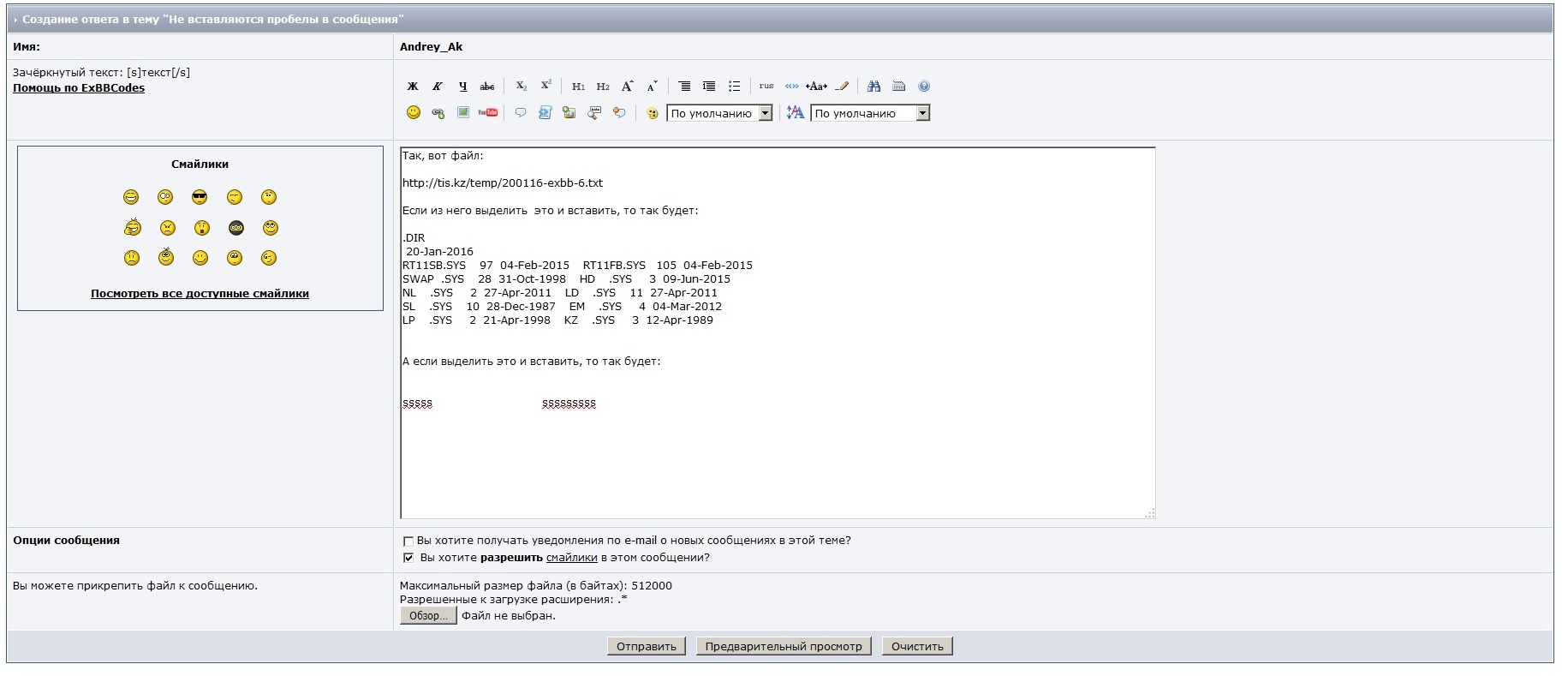
Task: Uncheck allow smilies in this message
Action: click(x=408, y=558)
